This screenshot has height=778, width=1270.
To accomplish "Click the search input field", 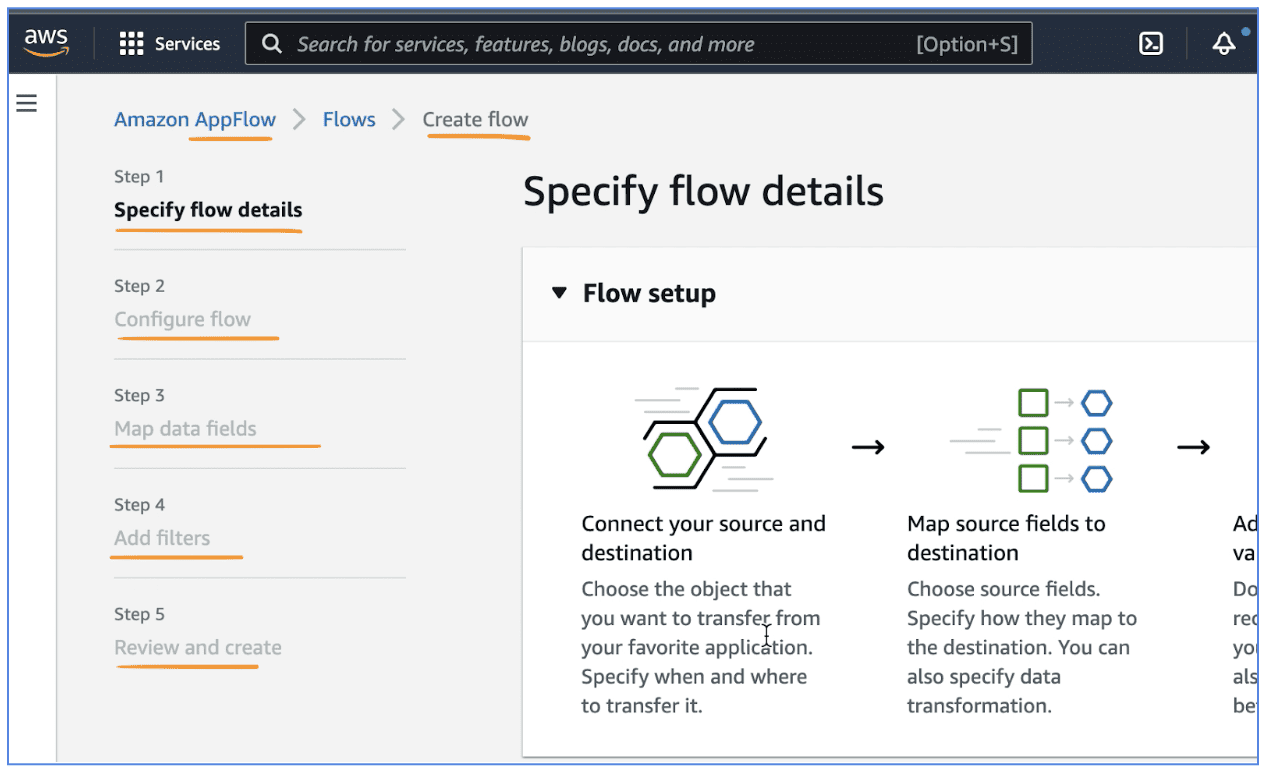I will [600, 44].
